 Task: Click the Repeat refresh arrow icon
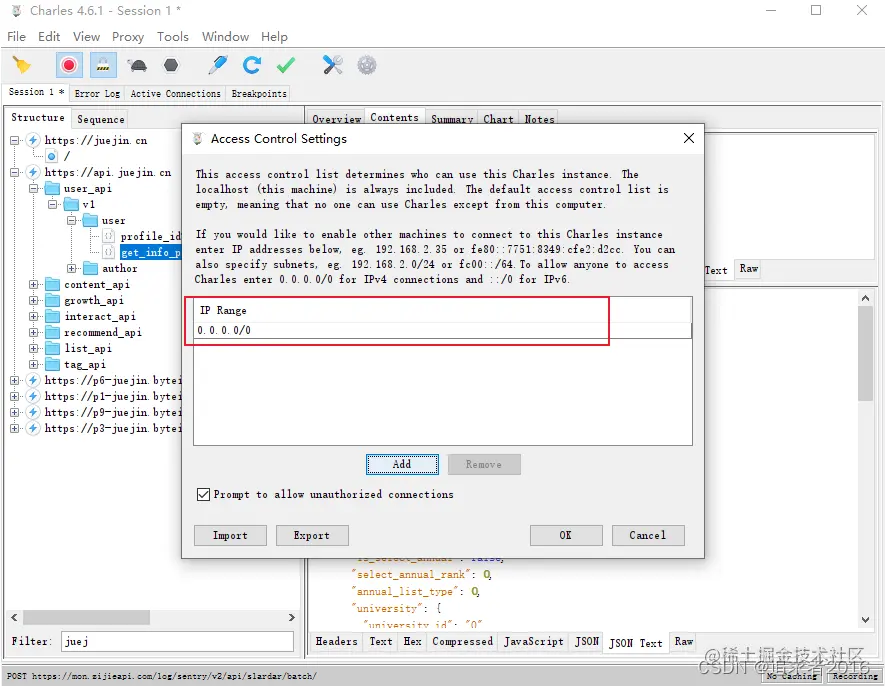252,65
